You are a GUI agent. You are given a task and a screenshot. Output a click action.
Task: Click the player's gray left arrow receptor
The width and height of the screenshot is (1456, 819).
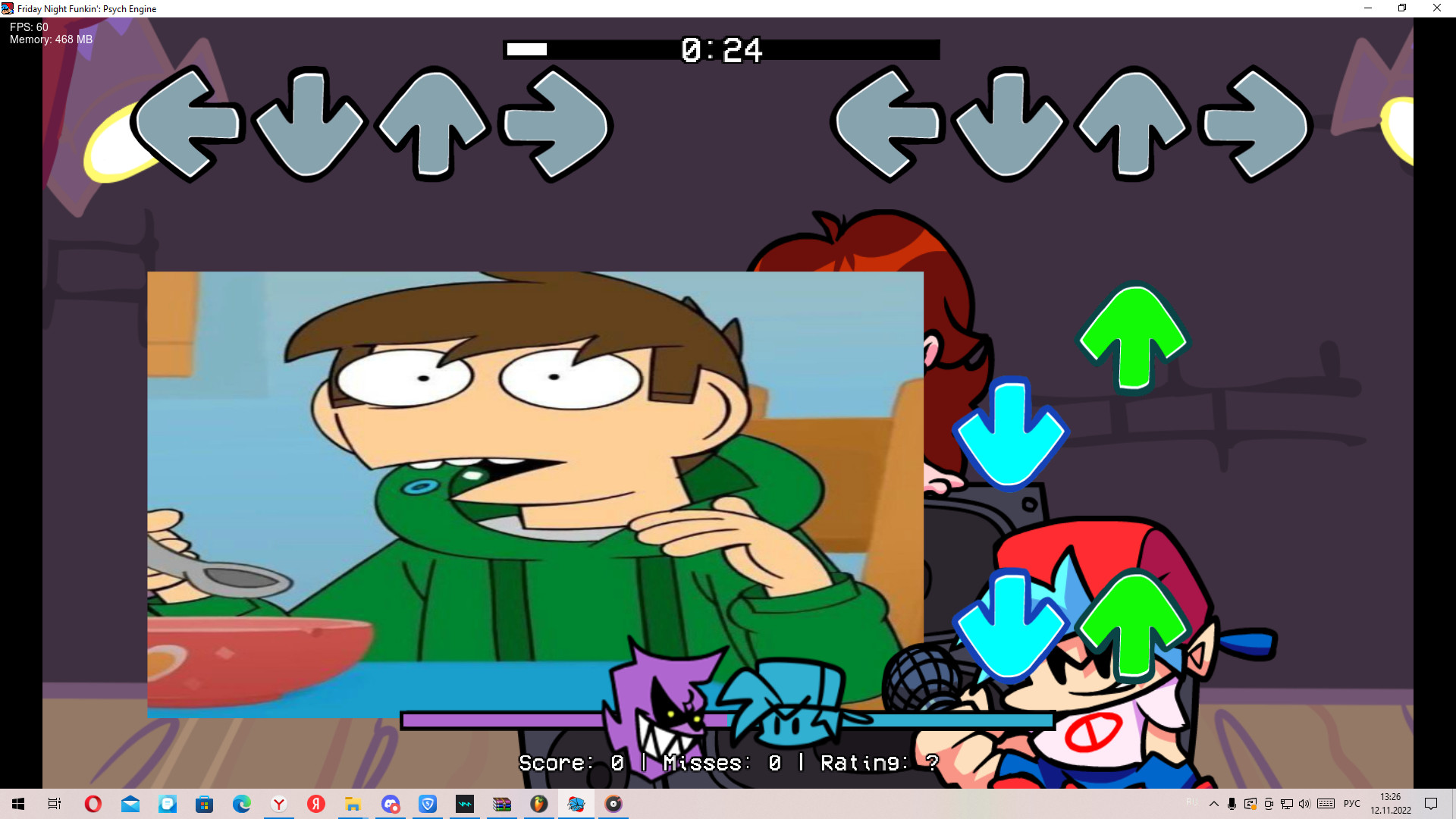pos(887,124)
